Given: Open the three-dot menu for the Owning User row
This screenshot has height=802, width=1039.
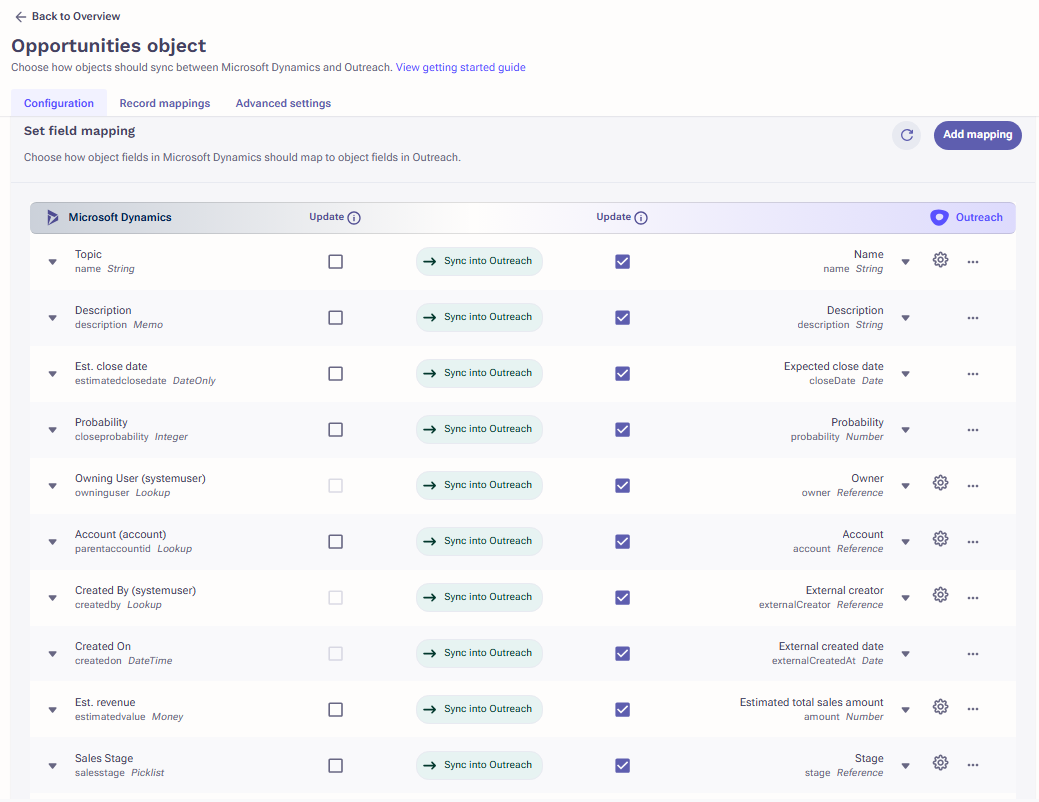Looking at the screenshot, I should (x=973, y=486).
